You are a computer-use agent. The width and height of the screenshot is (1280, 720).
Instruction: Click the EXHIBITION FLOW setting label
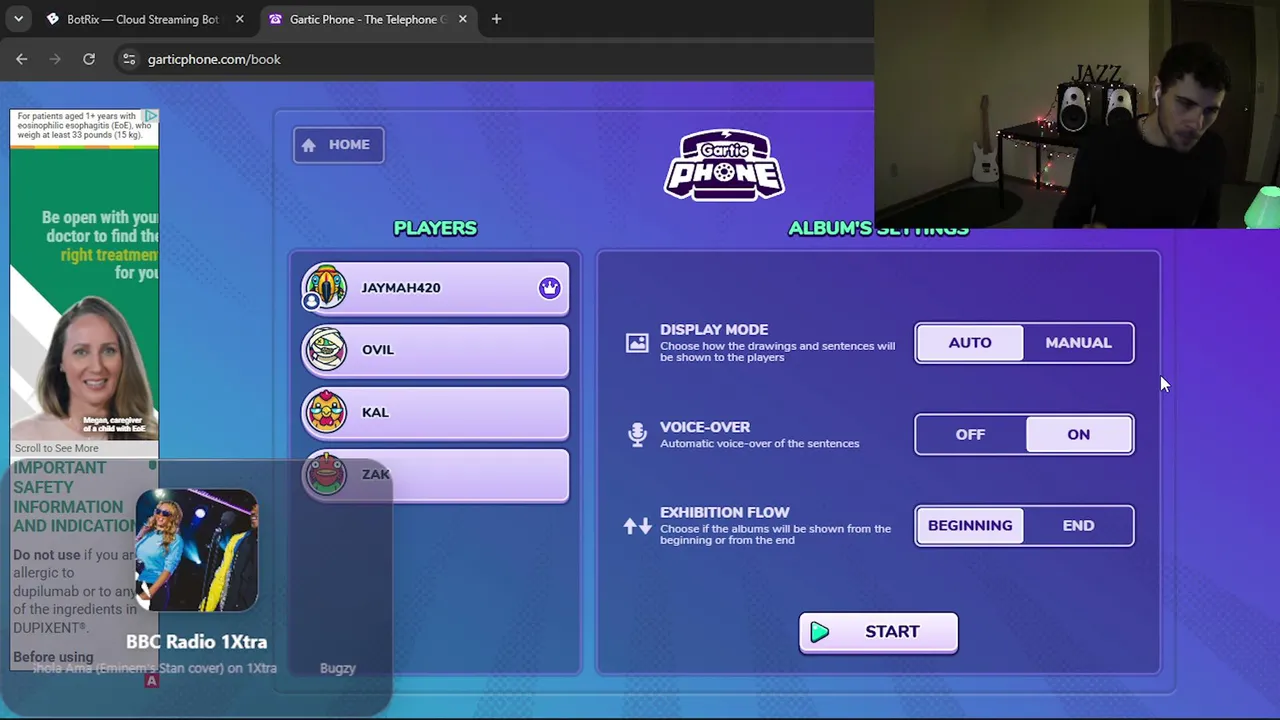click(725, 512)
